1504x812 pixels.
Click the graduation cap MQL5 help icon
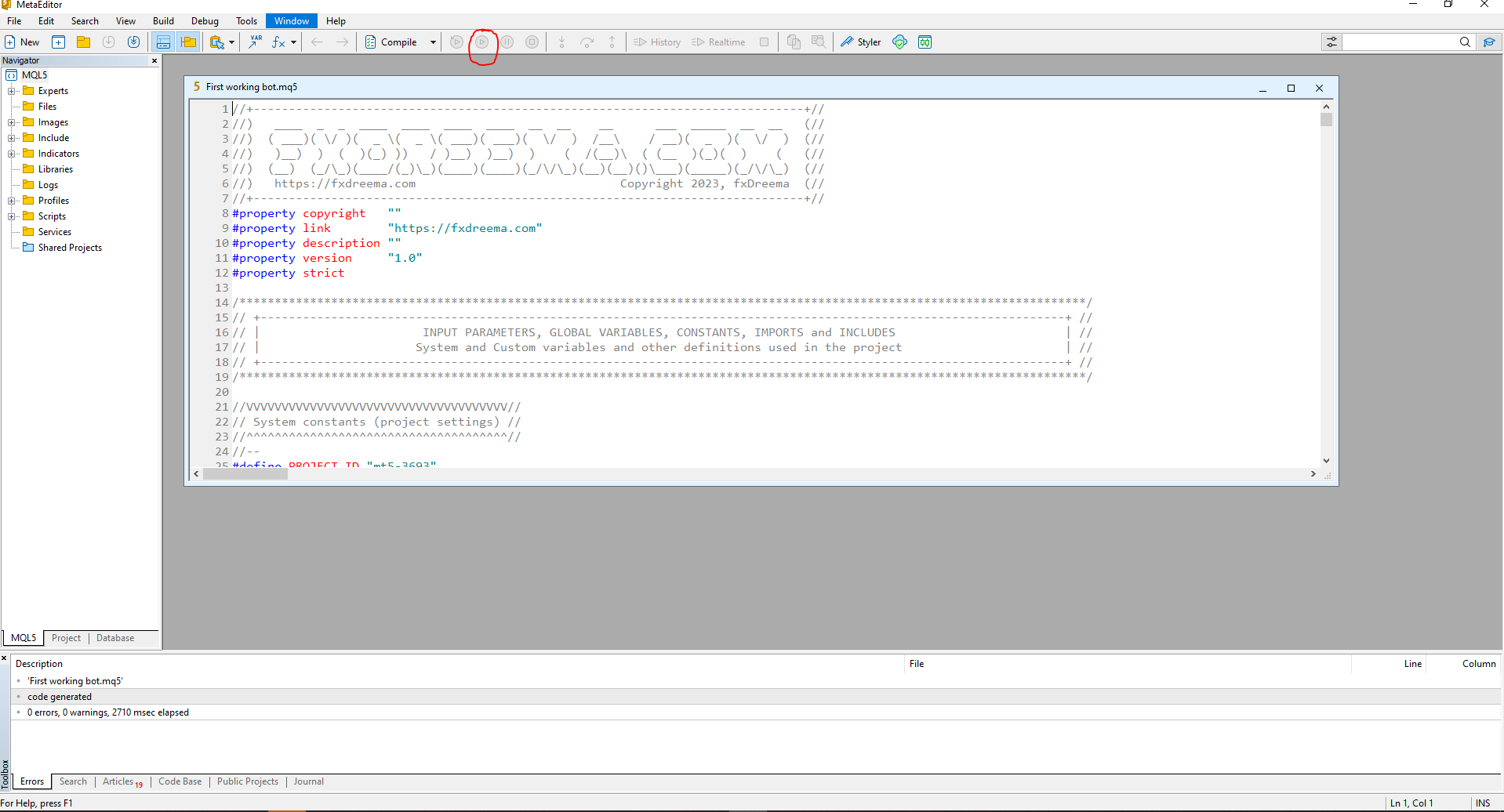(x=1488, y=42)
